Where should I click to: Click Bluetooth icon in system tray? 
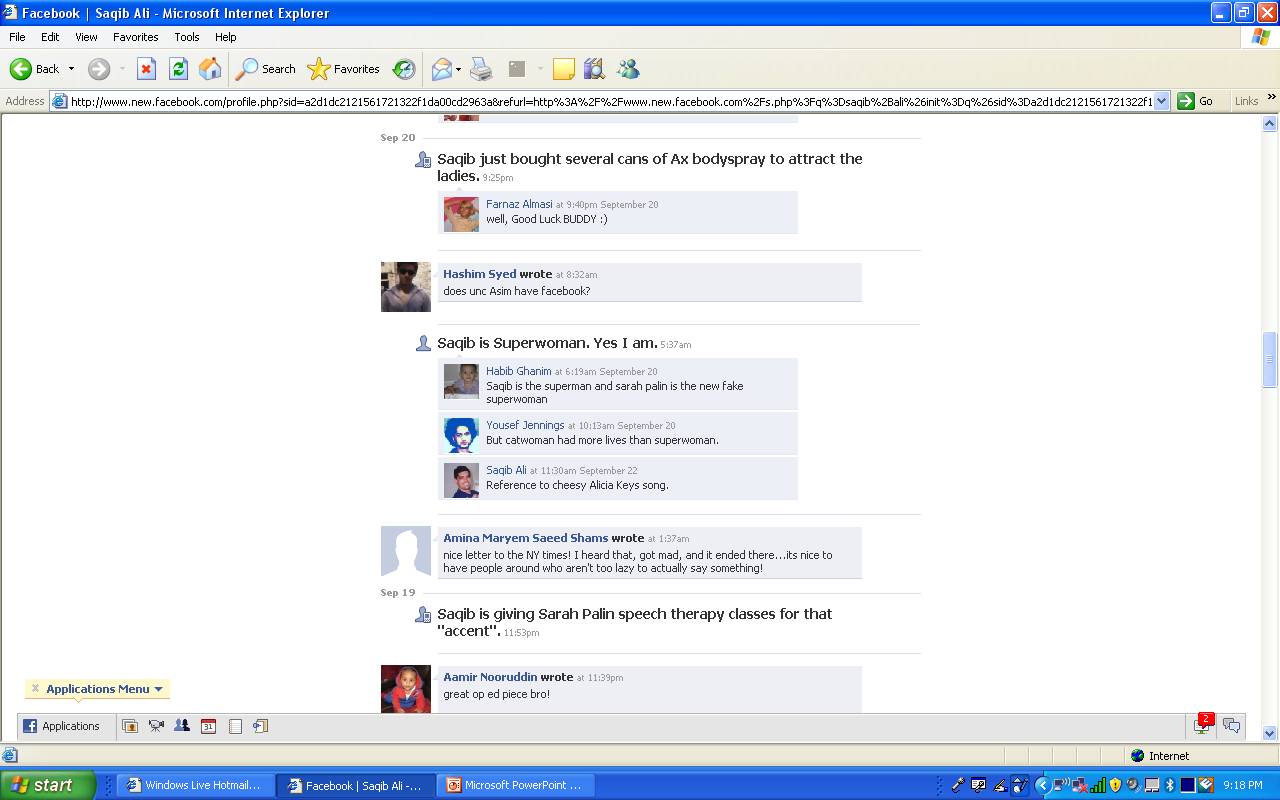1169,785
